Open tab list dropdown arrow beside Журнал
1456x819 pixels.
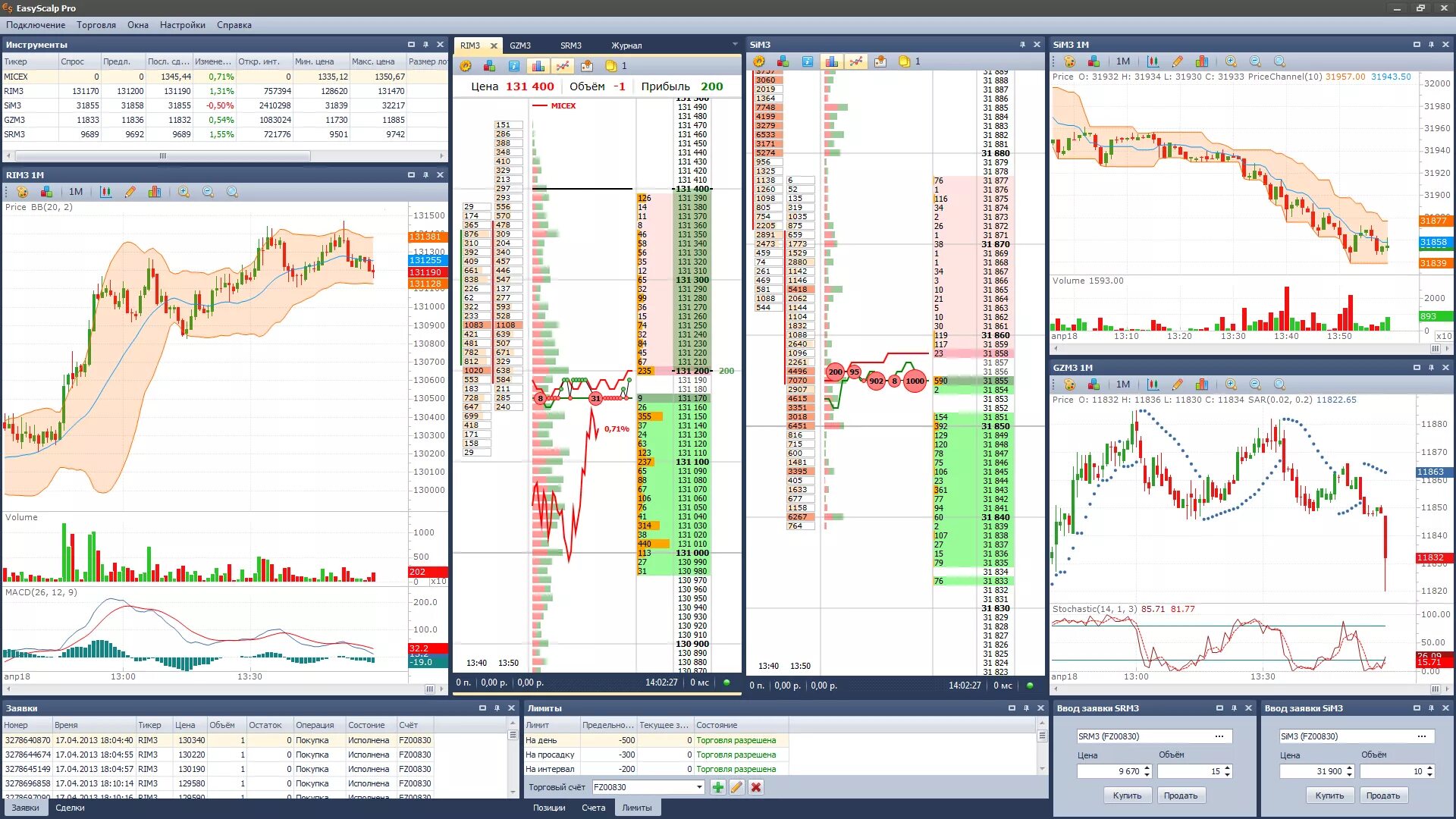click(x=734, y=45)
